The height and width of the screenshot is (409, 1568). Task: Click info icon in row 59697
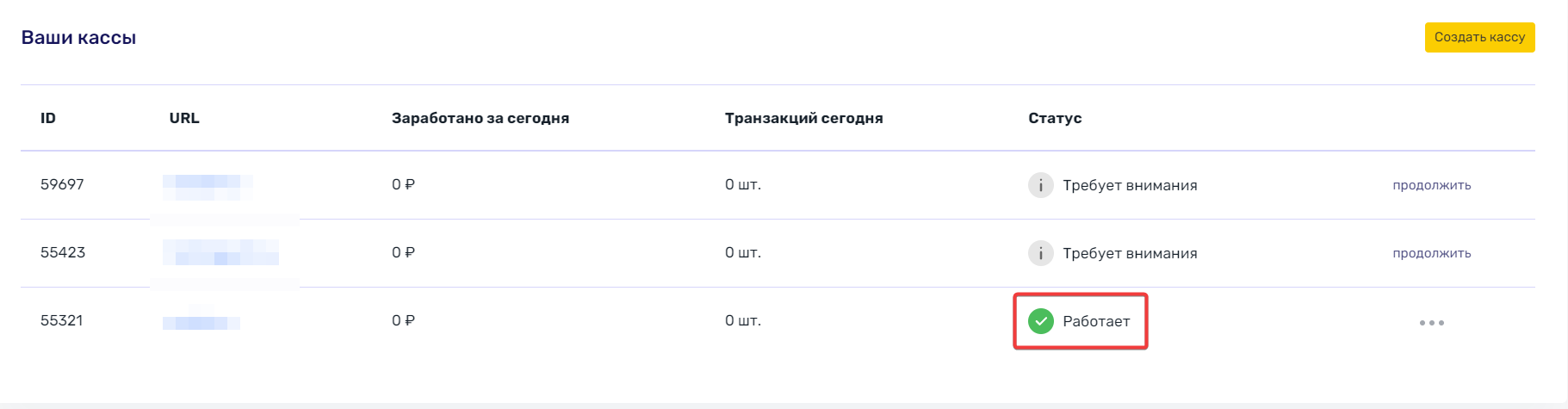(1041, 185)
